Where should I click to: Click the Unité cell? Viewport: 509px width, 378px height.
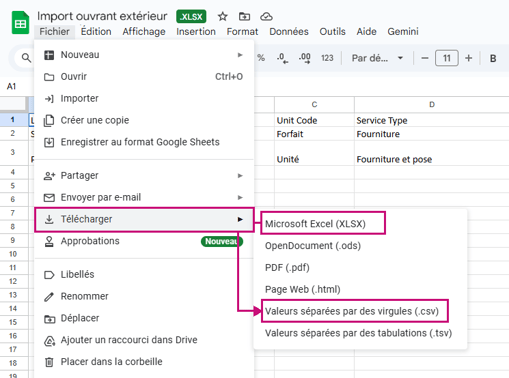(314, 153)
